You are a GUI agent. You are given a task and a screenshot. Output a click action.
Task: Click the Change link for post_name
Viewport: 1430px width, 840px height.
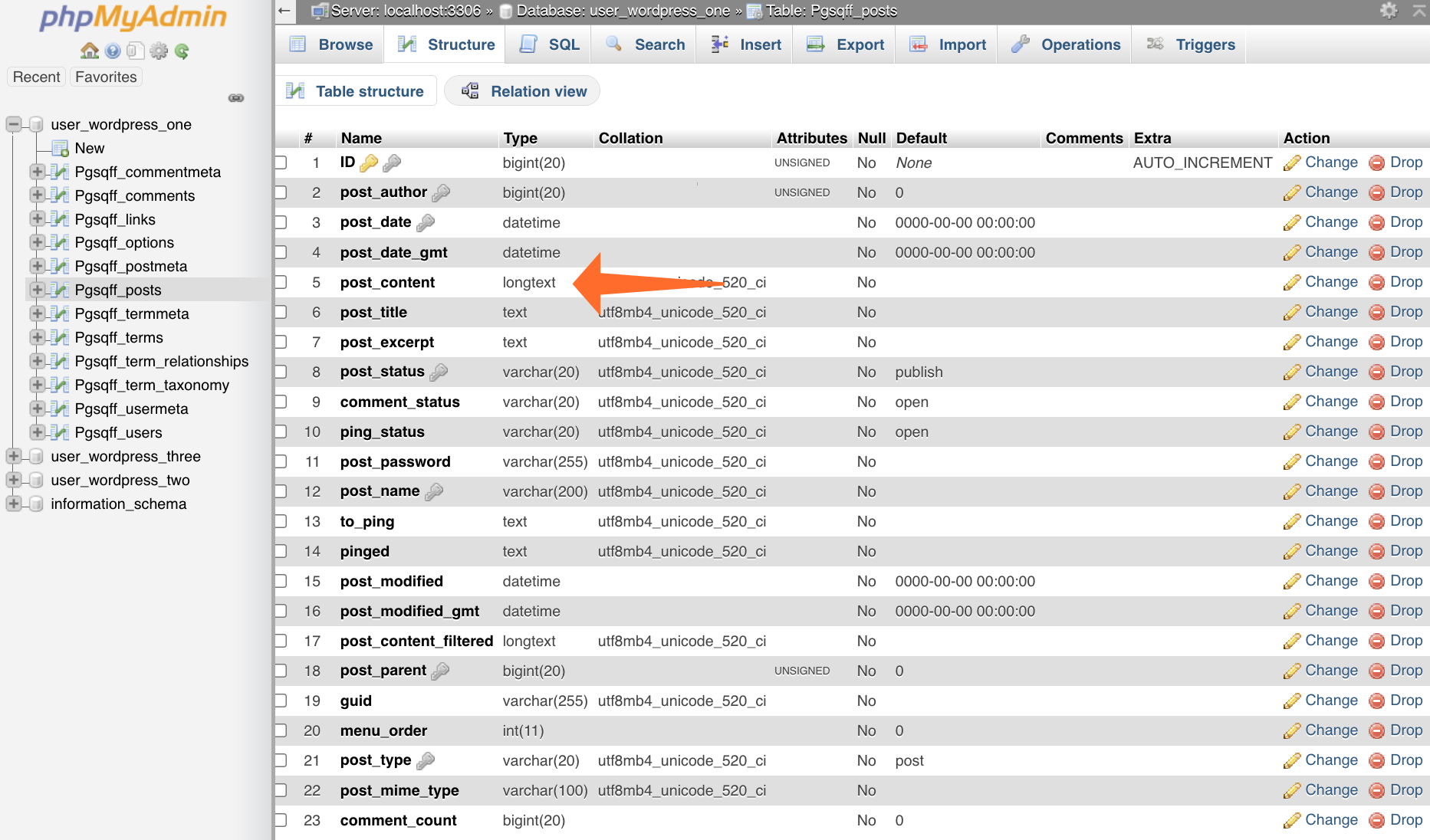point(1331,491)
